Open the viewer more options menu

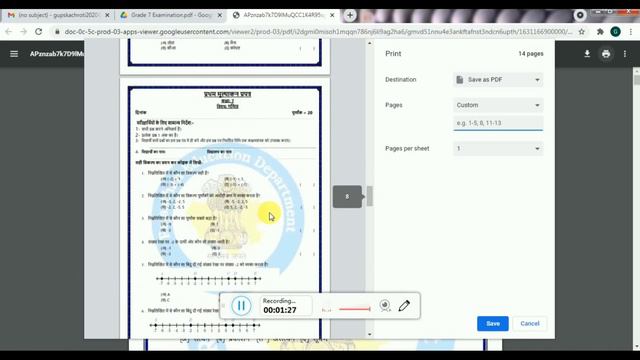[625, 54]
